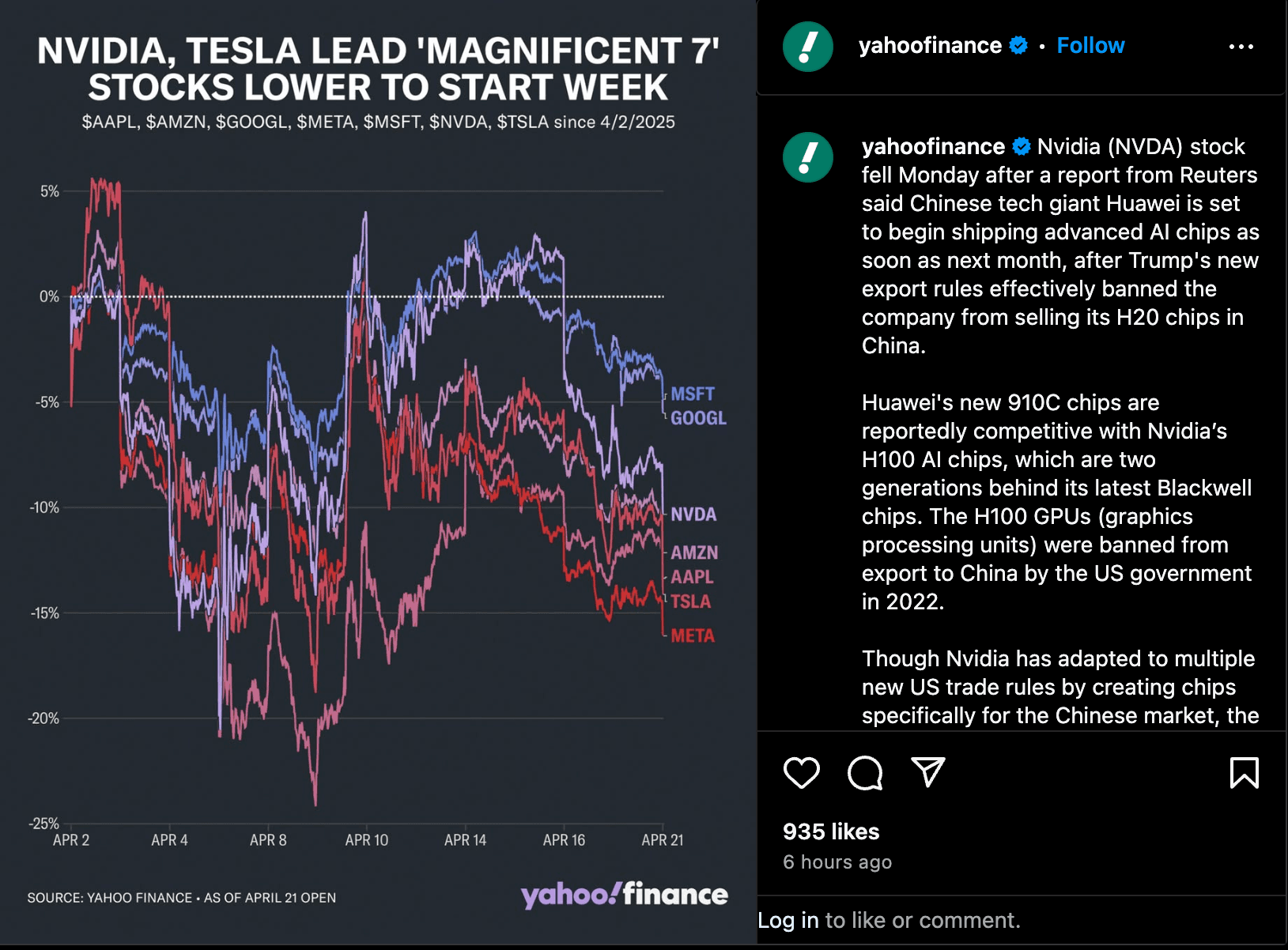The image size is (1288, 950).
Task: Open yahoofinance username in post header
Action: coord(930,46)
